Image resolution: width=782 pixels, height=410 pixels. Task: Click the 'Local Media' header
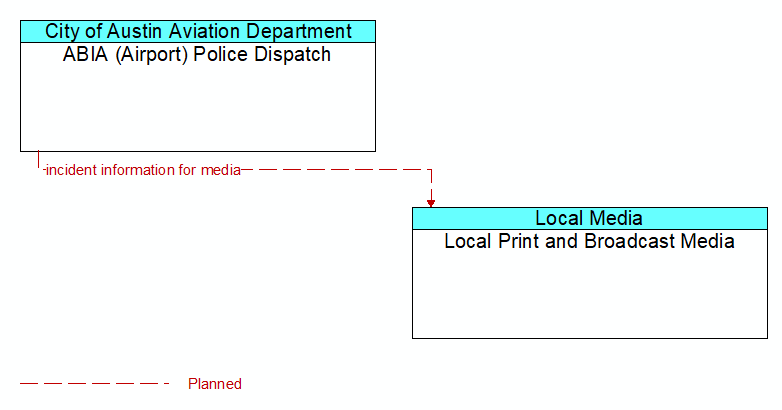[589, 218]
